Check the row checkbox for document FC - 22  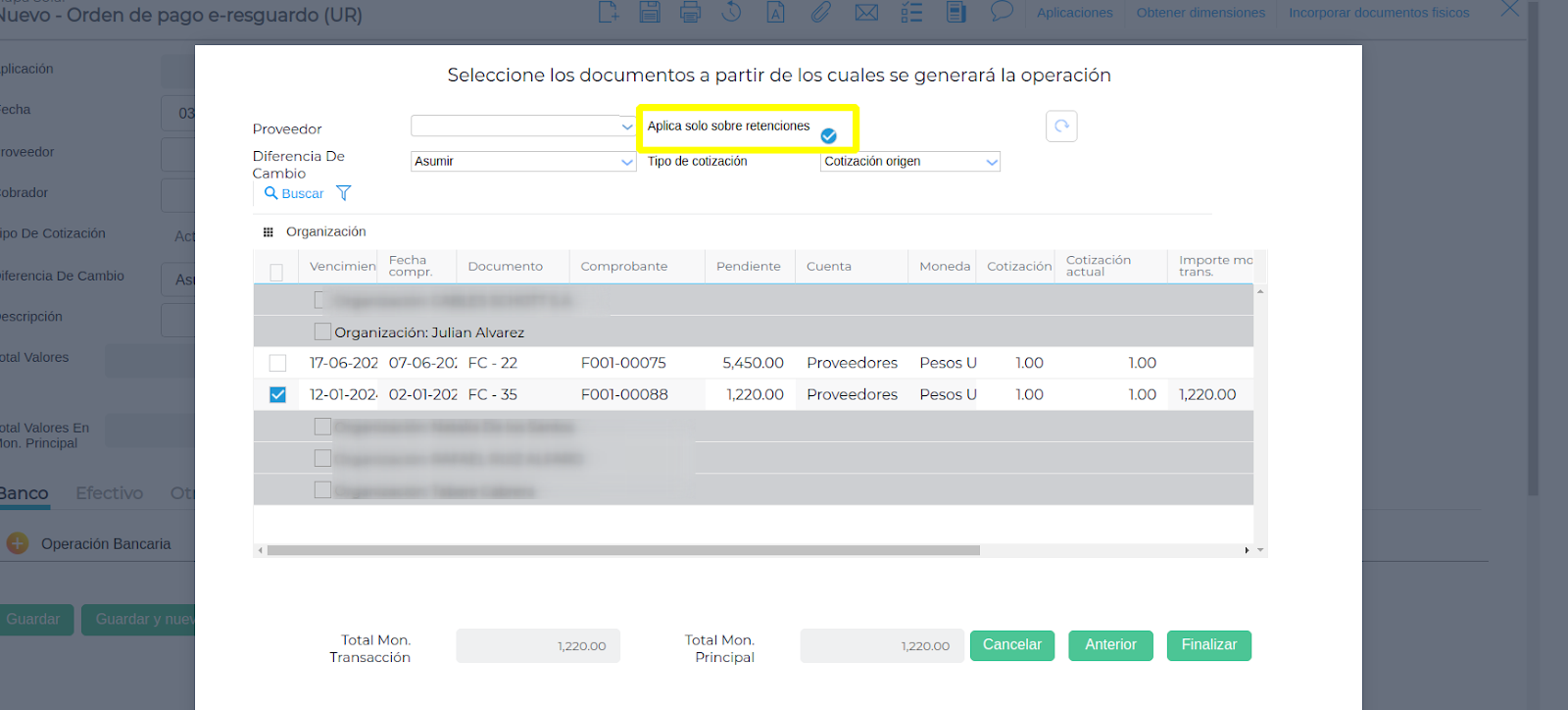pyautogui.click(x=278, y=363)
